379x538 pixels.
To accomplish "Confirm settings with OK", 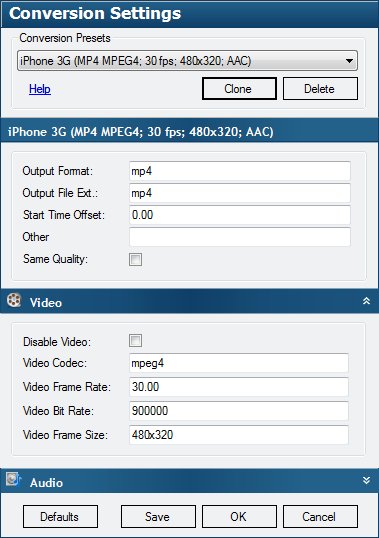I will click(x=239, y=517).
